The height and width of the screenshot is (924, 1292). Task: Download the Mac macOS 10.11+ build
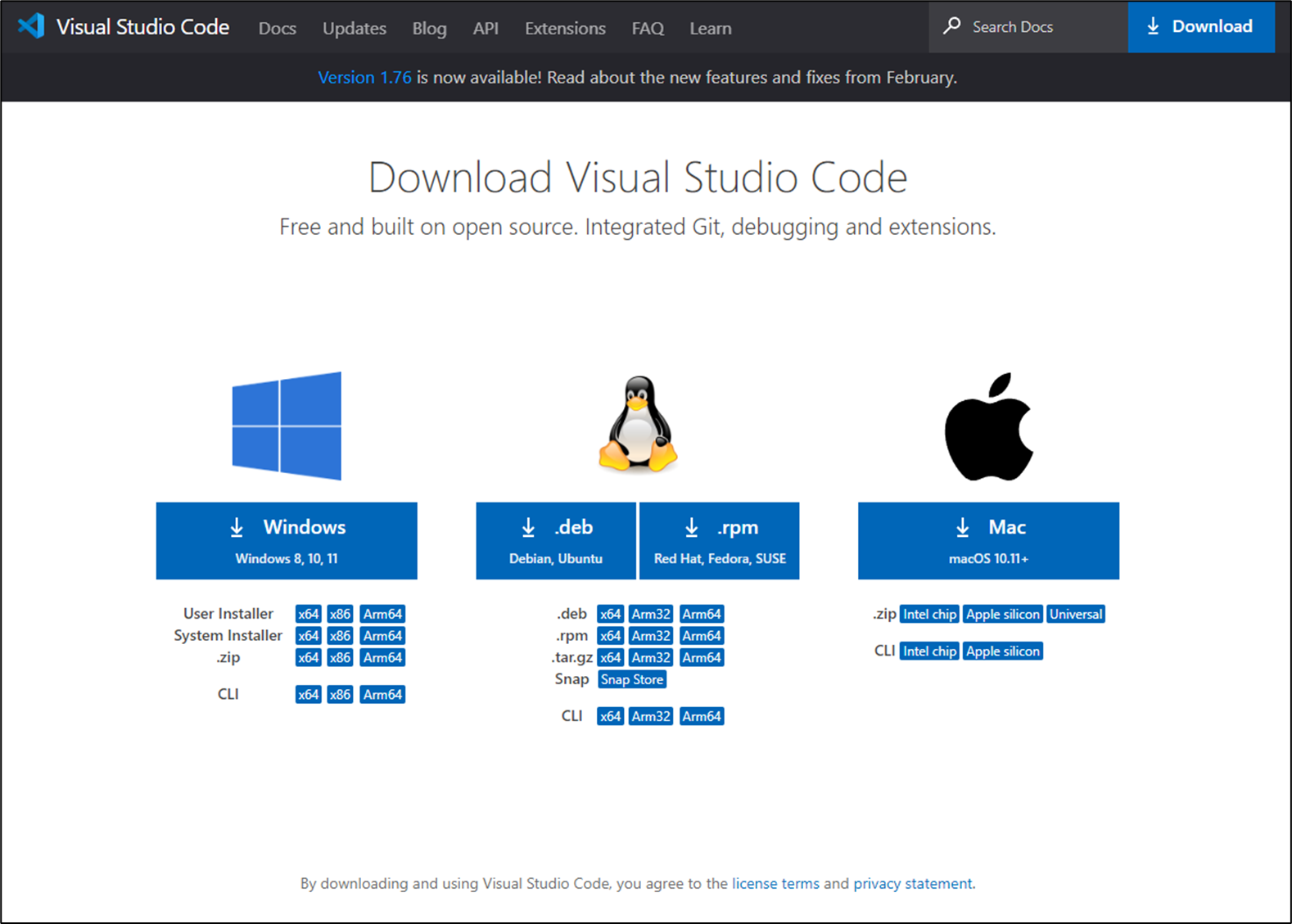tap(988, 541)
